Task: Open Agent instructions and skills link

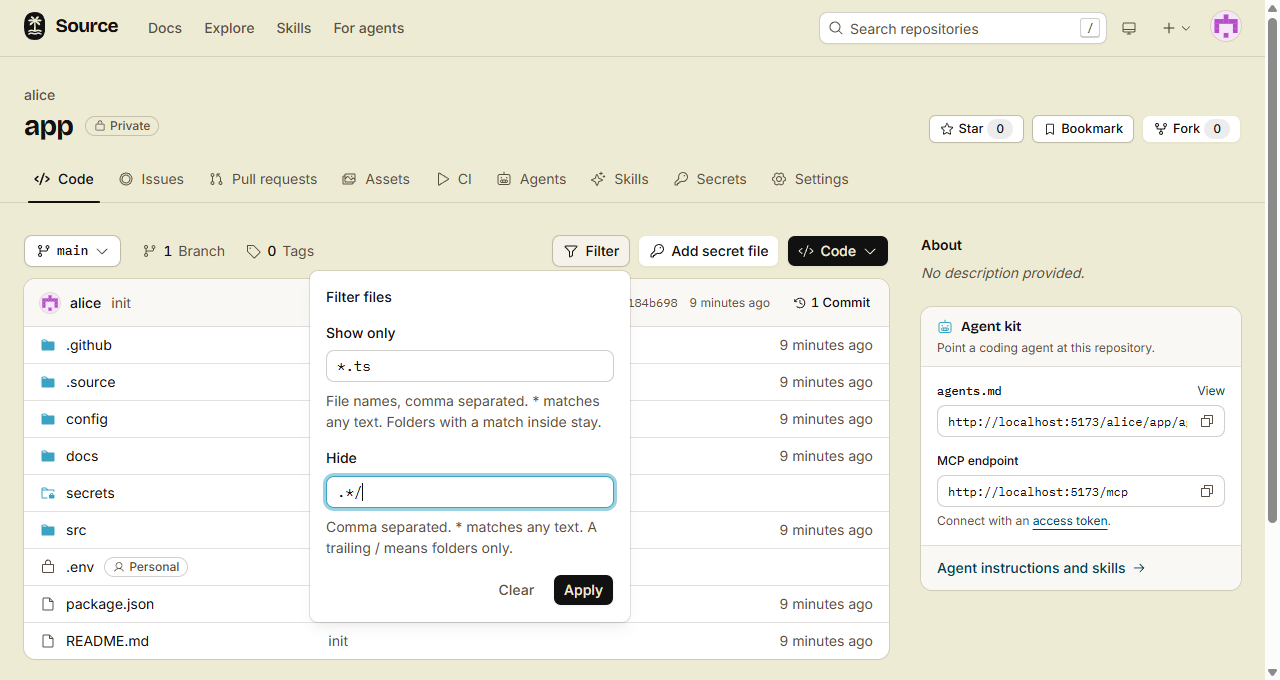Action: coord(1041,568)
